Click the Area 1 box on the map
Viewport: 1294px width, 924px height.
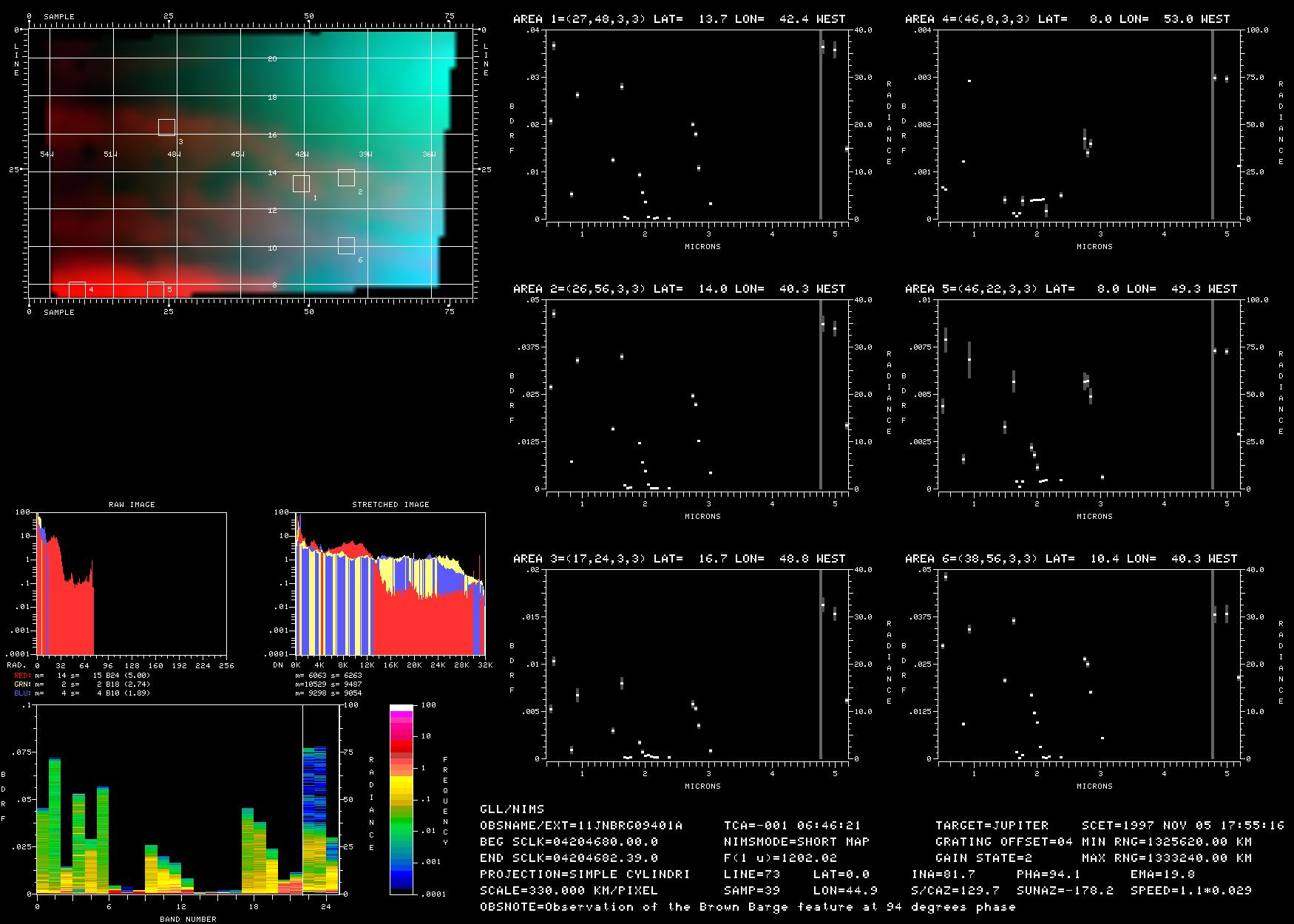pyautogui.click(x=301, y=183)
